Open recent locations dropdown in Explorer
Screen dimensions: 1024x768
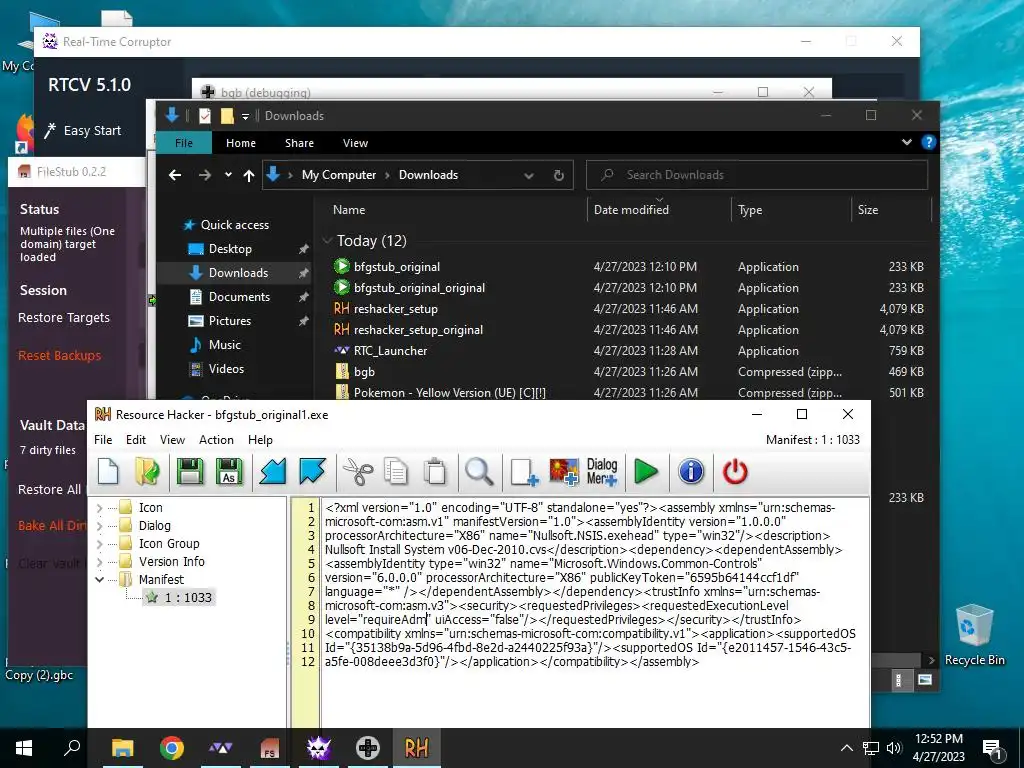228,175
